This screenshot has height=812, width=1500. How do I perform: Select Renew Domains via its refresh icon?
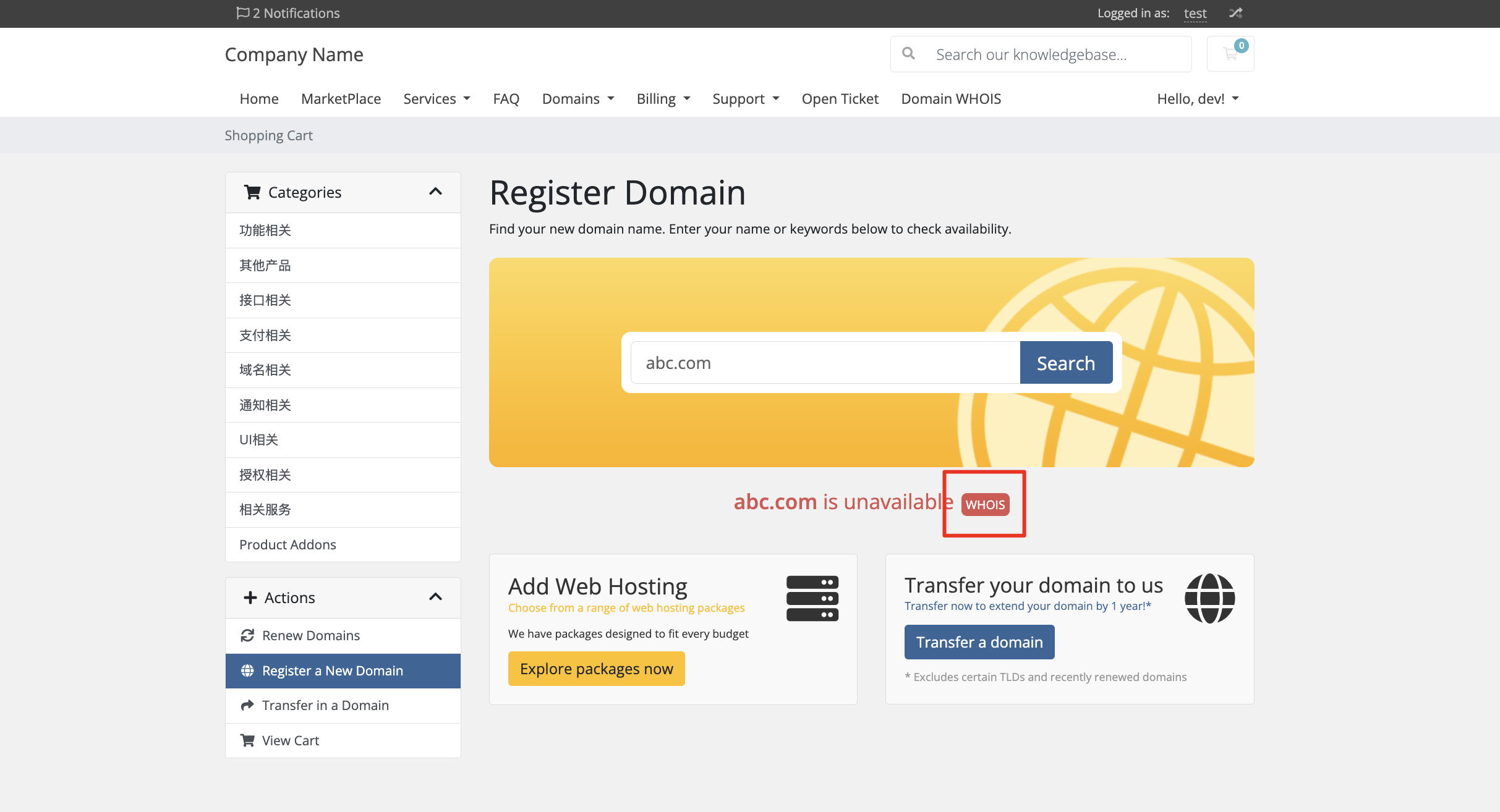click(x=247, y=635)
